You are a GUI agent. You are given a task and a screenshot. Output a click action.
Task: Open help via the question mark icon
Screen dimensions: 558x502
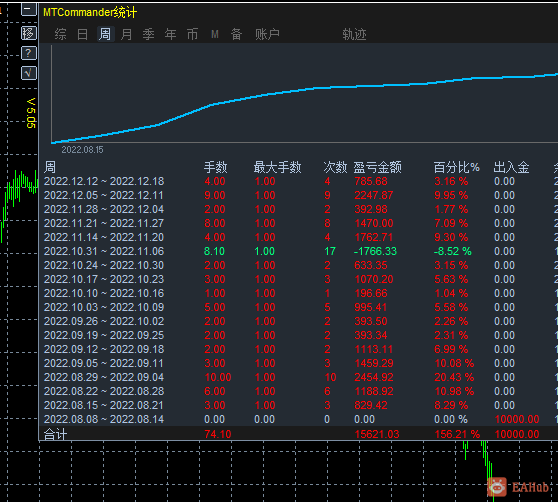point(29,53)
